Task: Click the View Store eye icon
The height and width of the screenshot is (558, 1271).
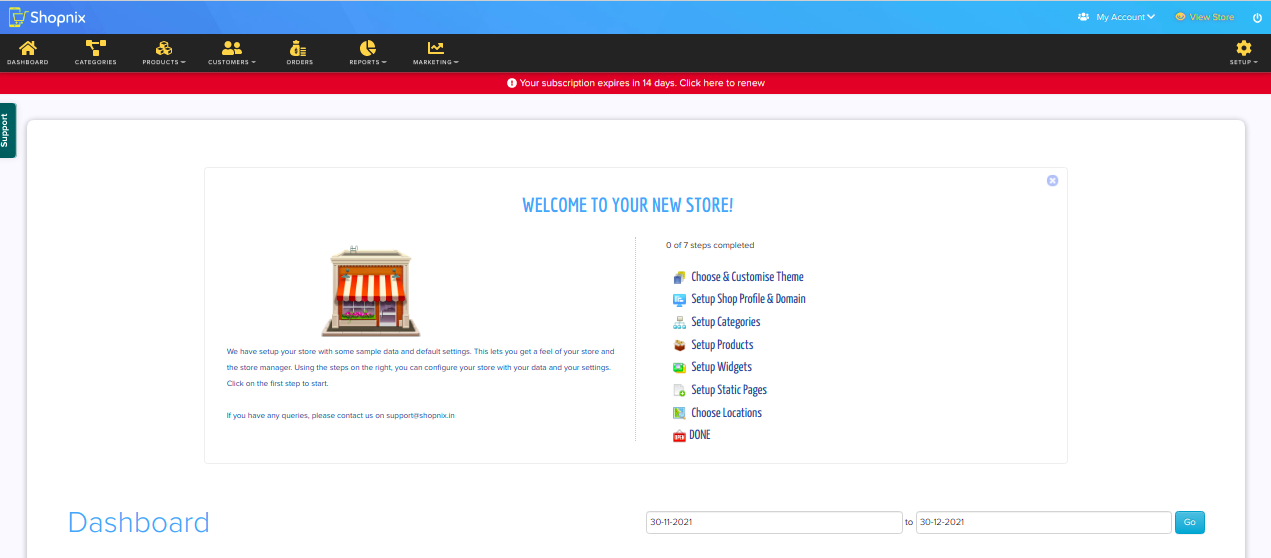Action: 1180,17
